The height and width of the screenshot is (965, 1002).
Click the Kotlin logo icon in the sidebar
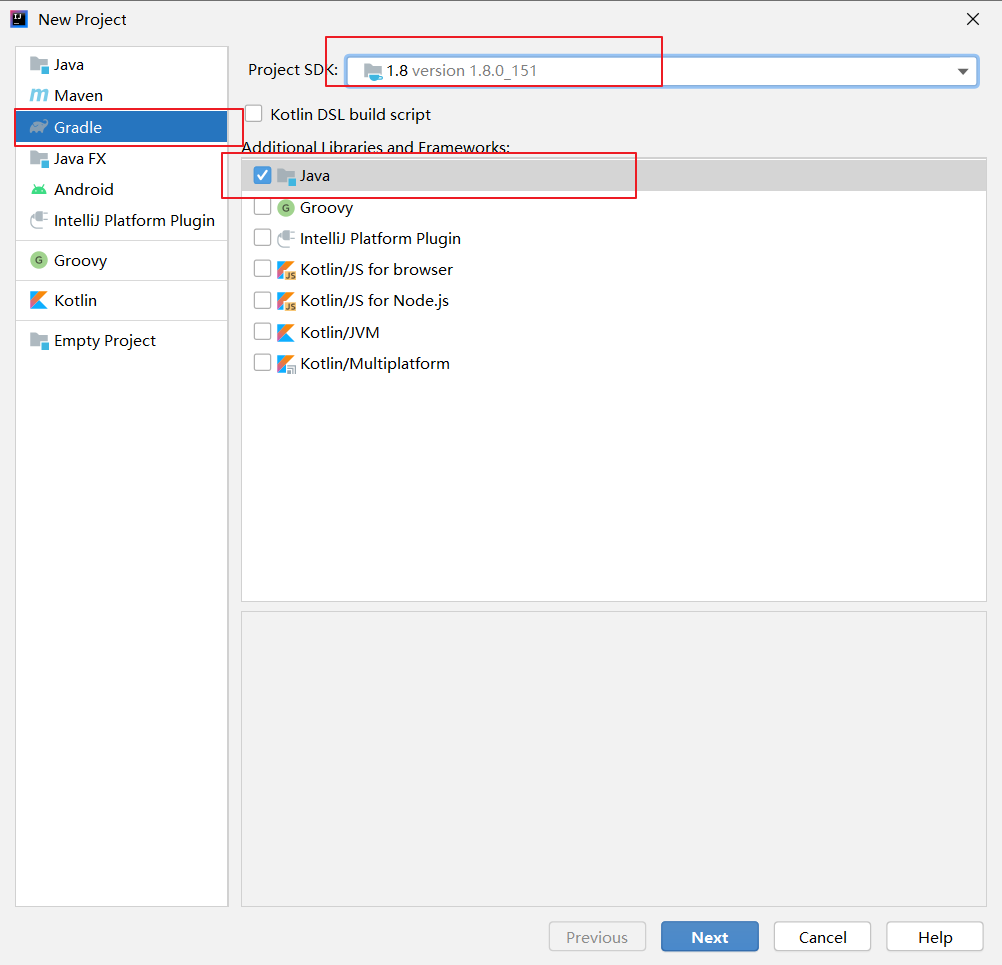click(39, 300)
